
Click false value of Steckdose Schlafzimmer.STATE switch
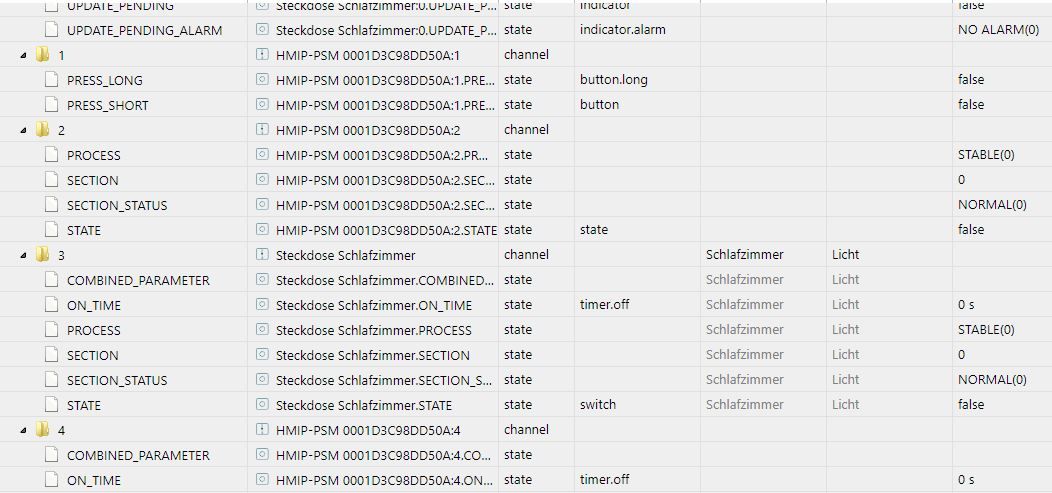pos(970,405)
